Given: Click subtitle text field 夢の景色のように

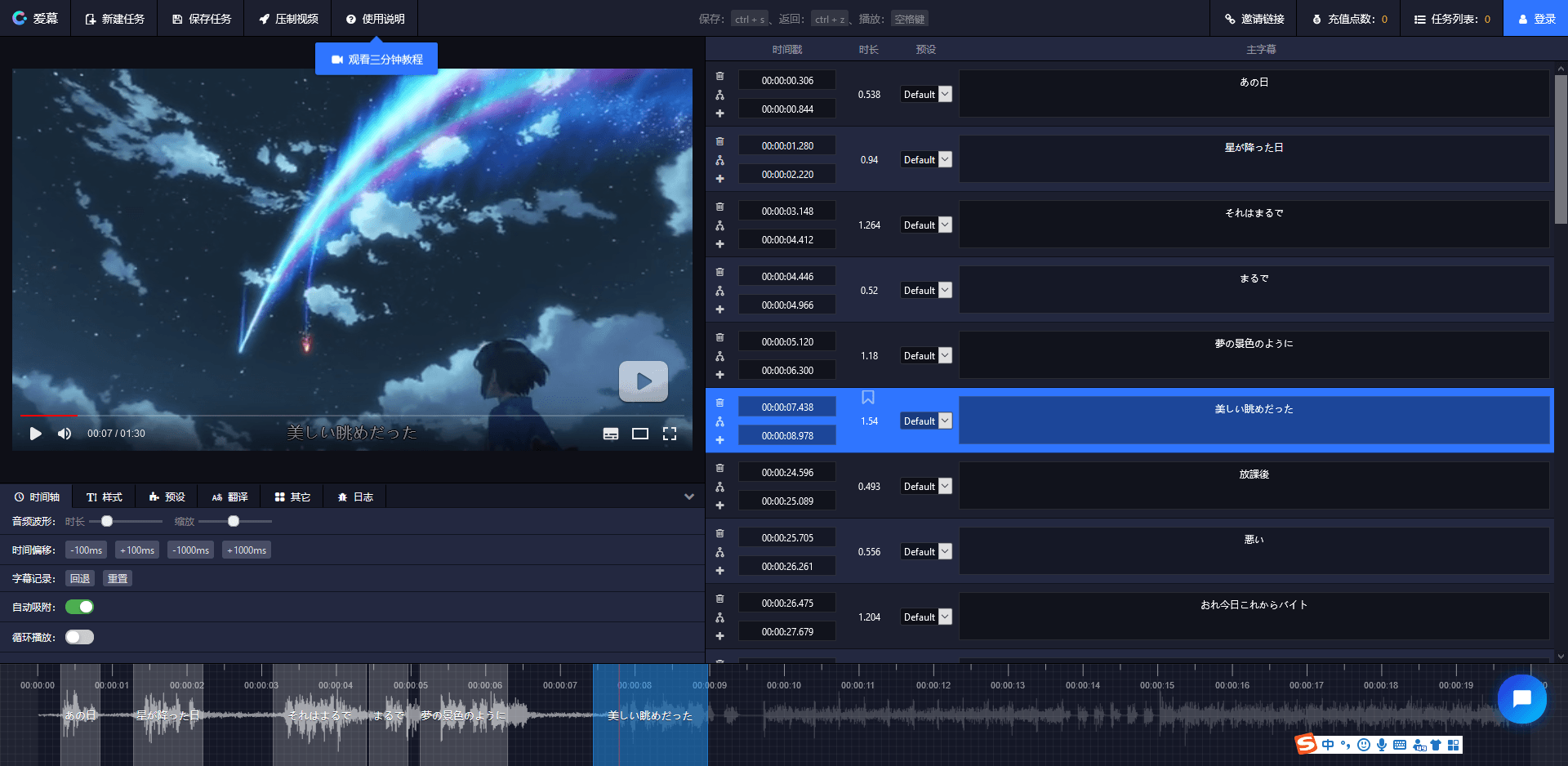Looking at the screenshot, I should (1254, 354).
